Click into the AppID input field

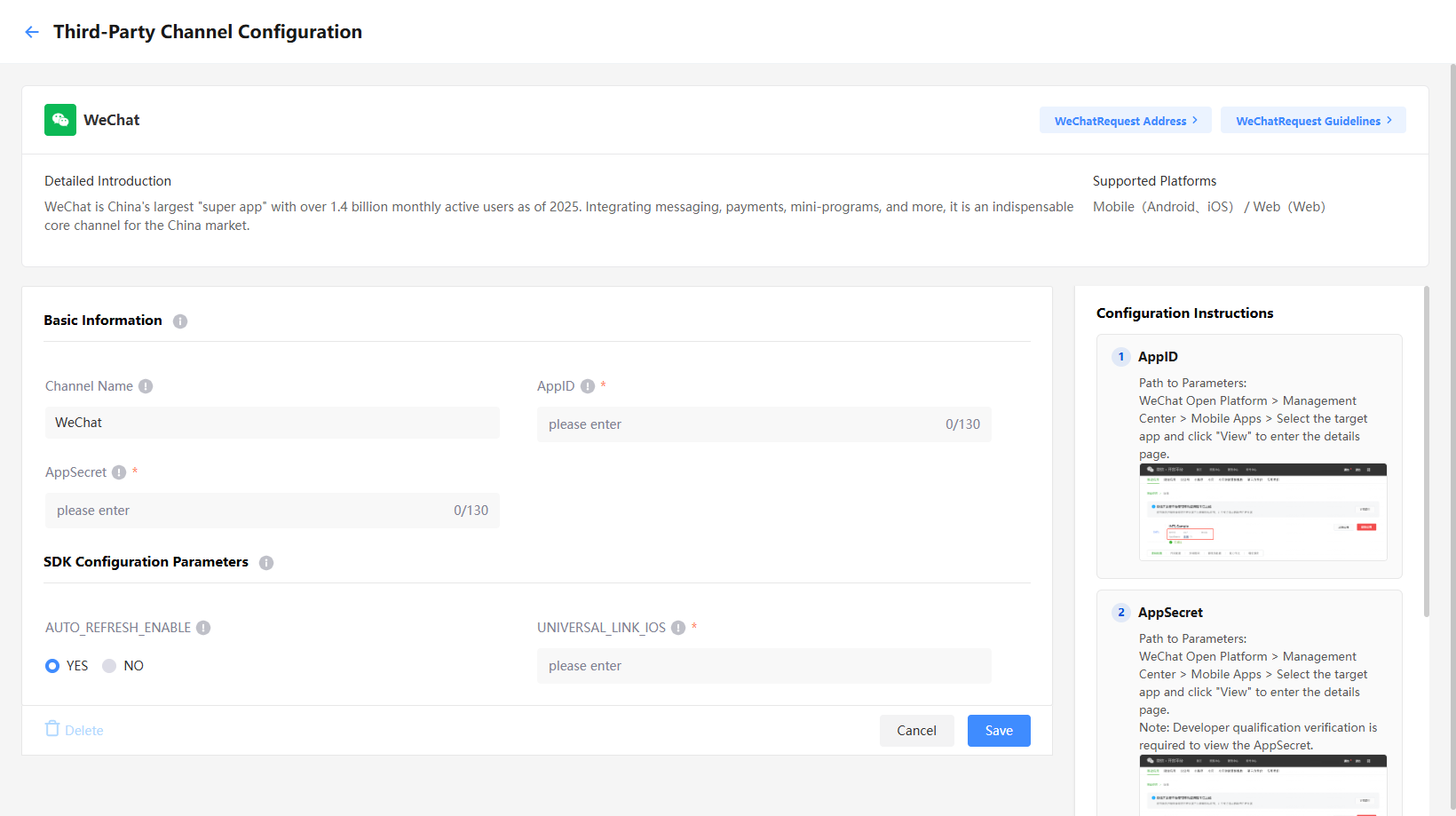point(764,424)
